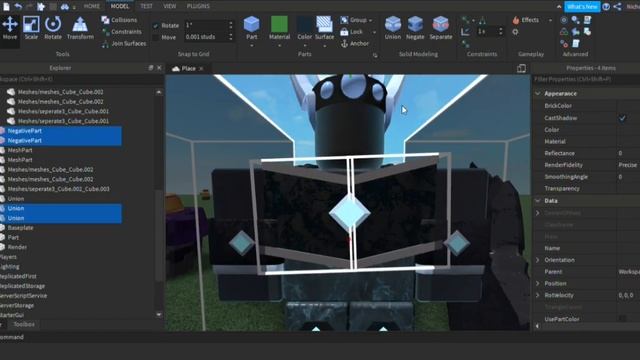The image size is (640, 360).
Task: Open the Part dropdown arrow
Action: (251, 46)
